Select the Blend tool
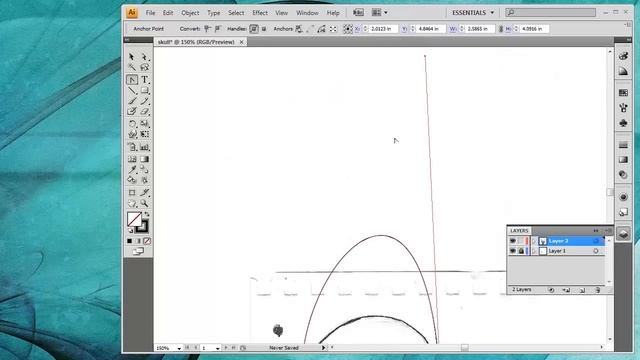 pos(144,169)
